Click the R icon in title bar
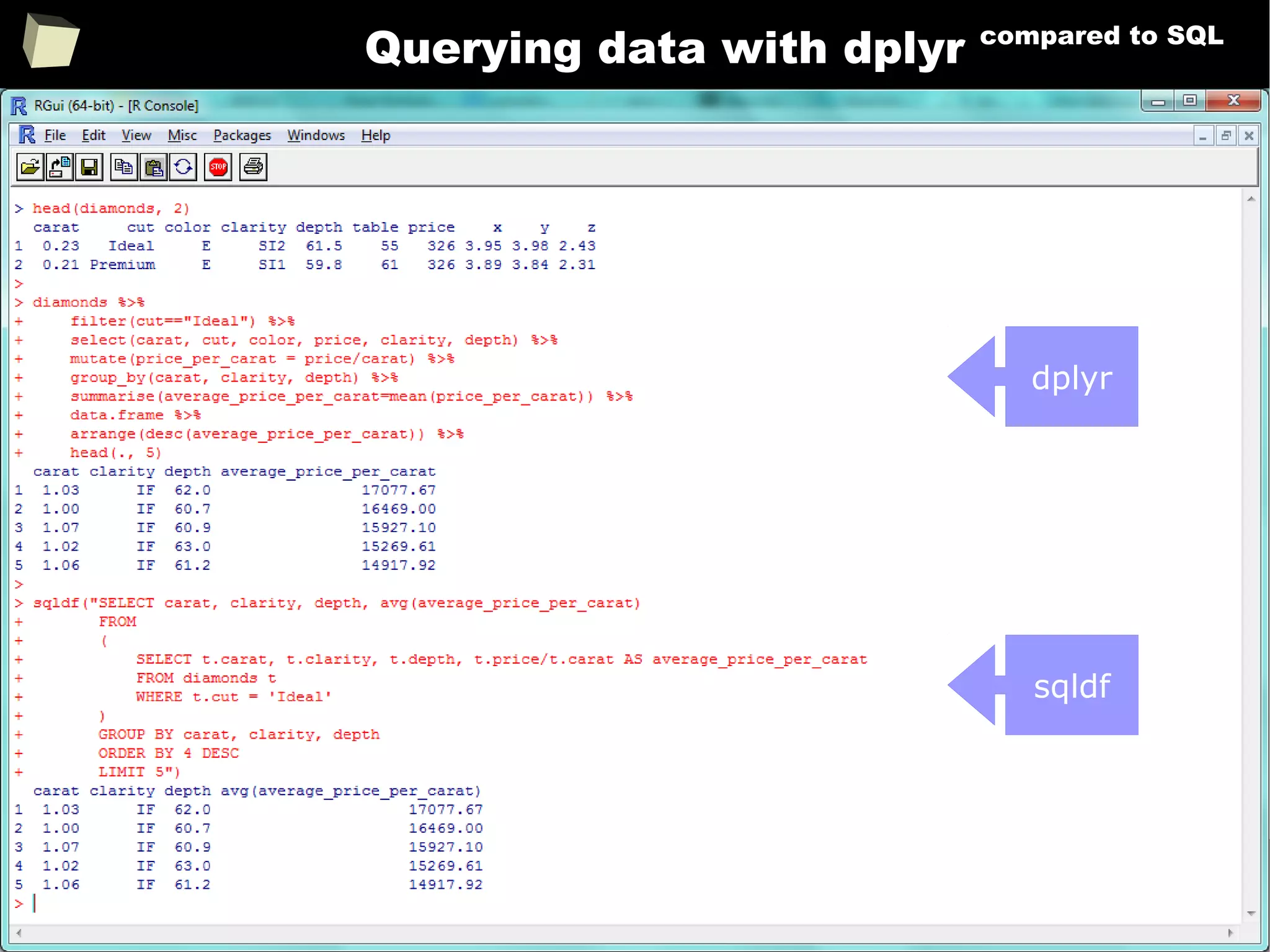Viewport: 1270px width, 952px height. [x=19, y=106]
